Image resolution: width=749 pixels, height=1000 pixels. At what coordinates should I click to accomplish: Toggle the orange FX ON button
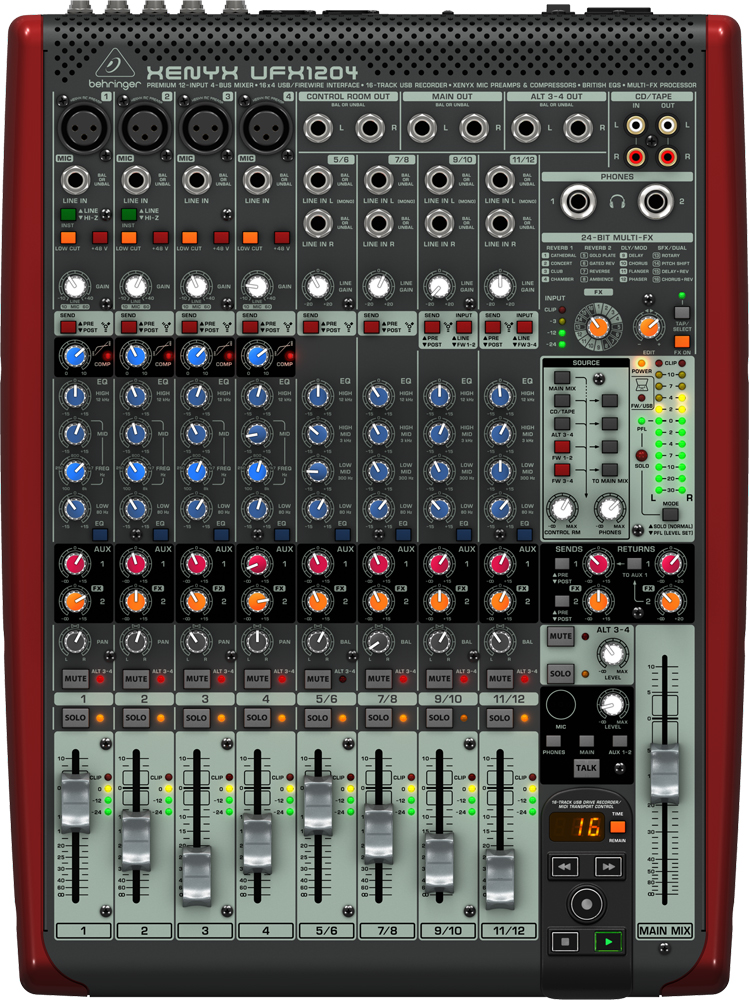coord(682,342)
